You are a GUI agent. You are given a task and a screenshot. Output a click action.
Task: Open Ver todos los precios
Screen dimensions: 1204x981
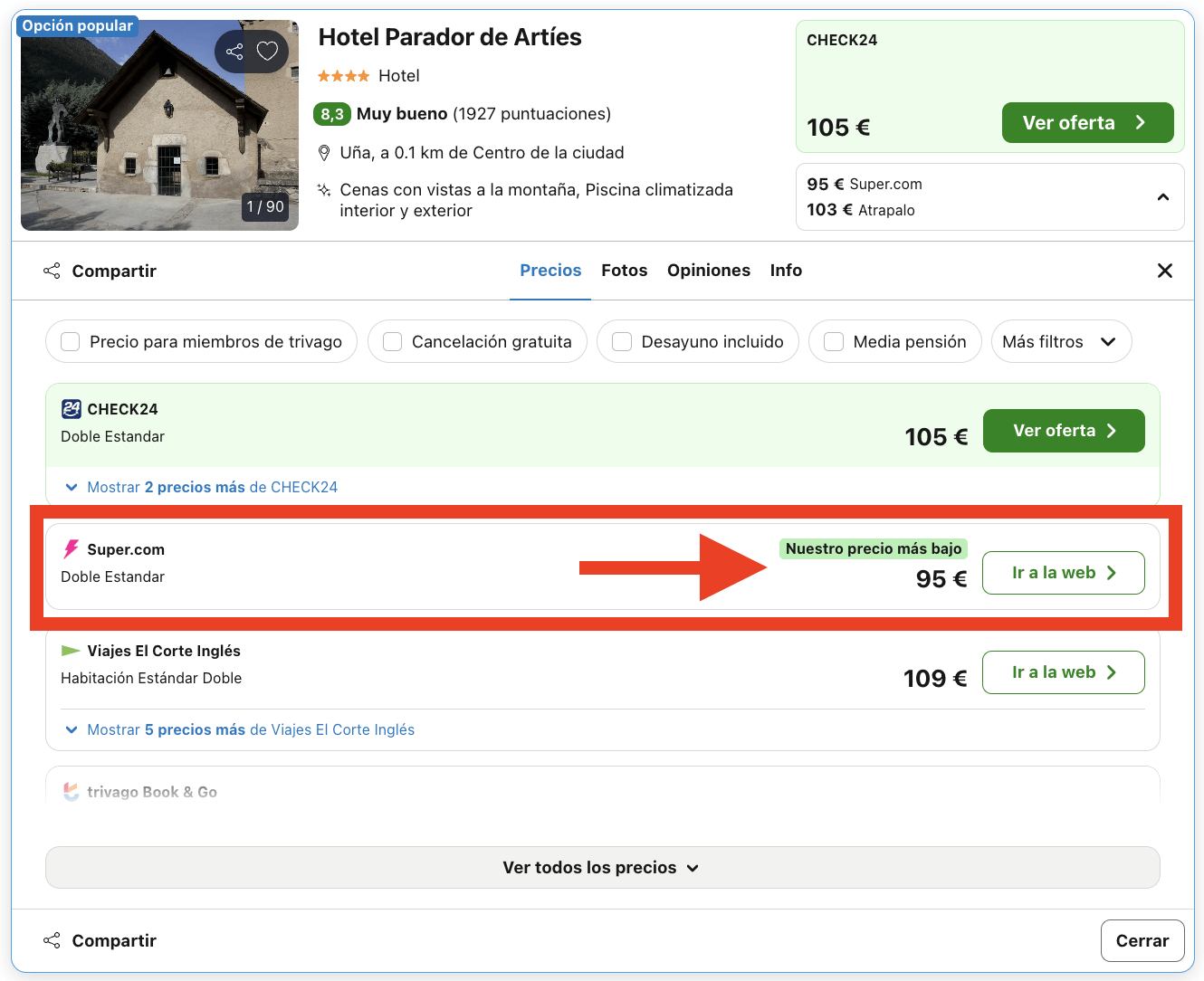602,867
